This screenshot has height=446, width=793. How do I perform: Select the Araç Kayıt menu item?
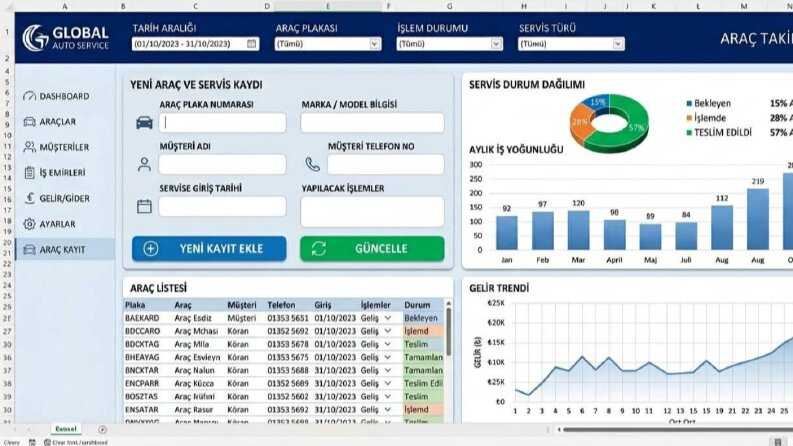point(65,249)
